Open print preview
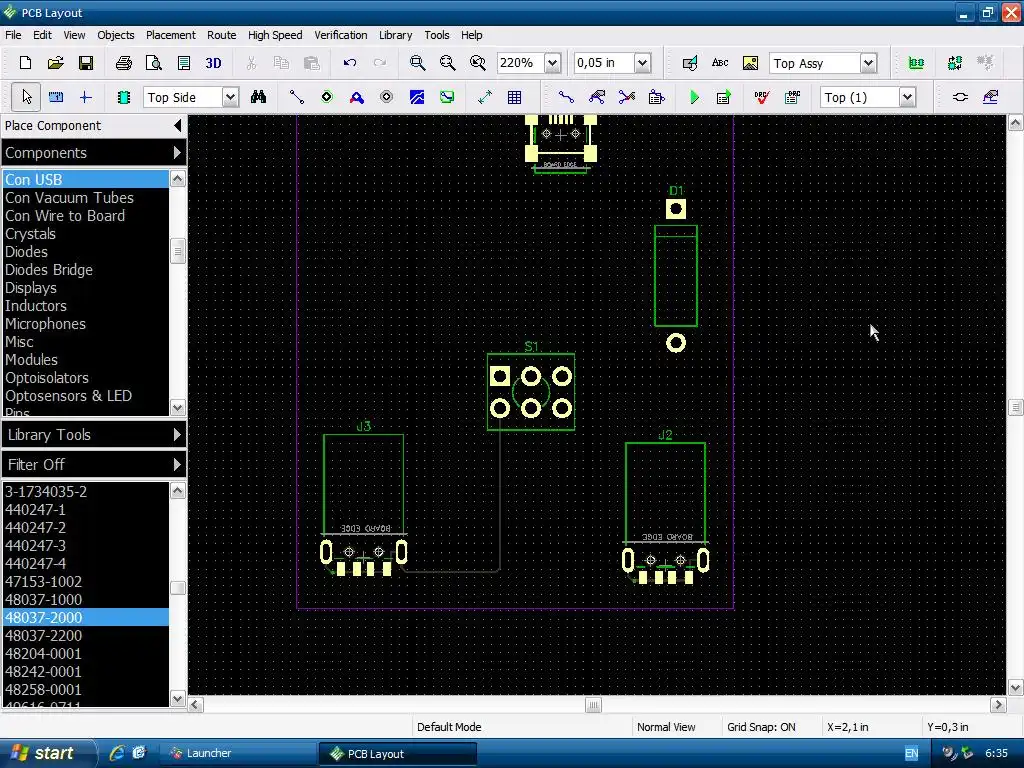 coord(153,63)
